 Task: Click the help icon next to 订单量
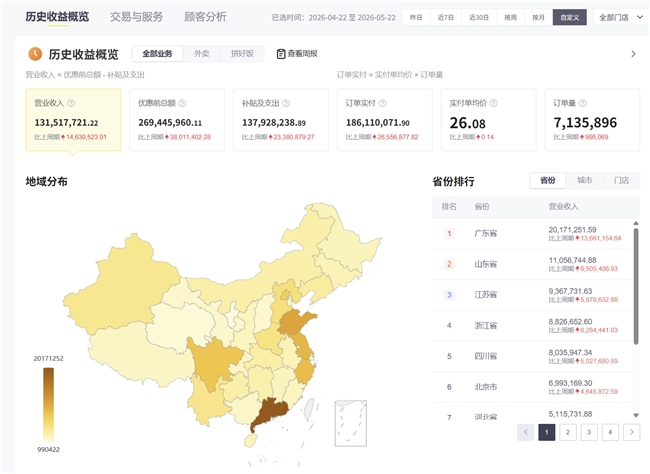pyautogui.click(x=582, y=103)
